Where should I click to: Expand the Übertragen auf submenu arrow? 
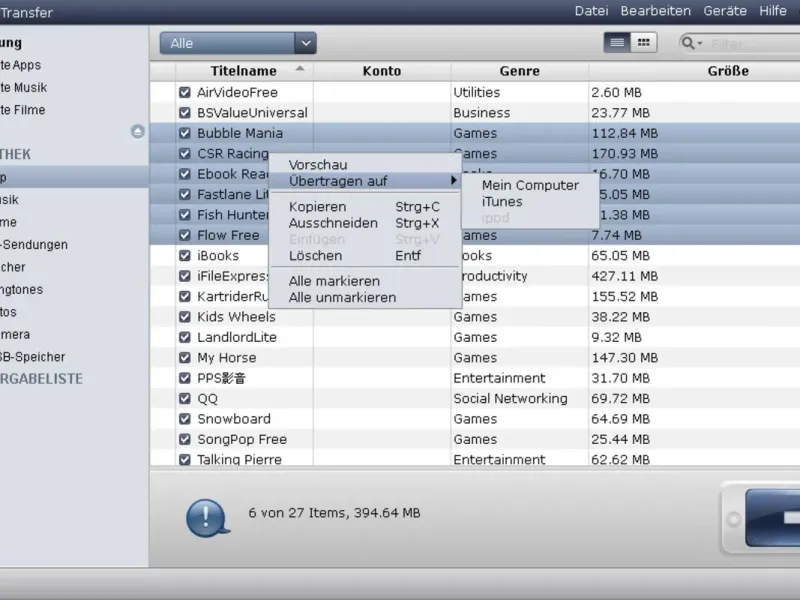click(x=453, y=180)
